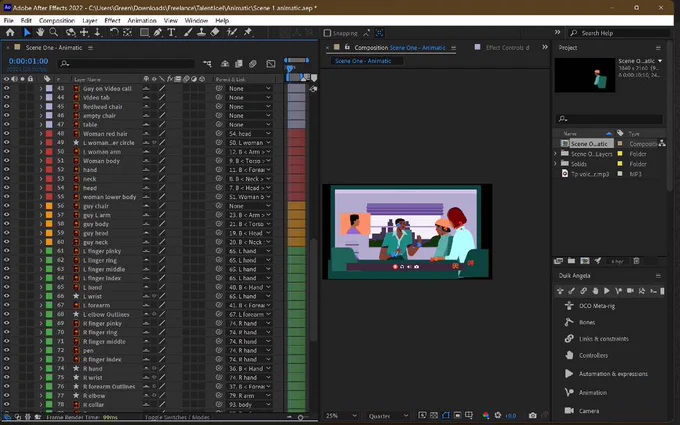Screen dimensions: 680x425
Task: Open the 25% magnification dropdown
Action: pos(341,415)
